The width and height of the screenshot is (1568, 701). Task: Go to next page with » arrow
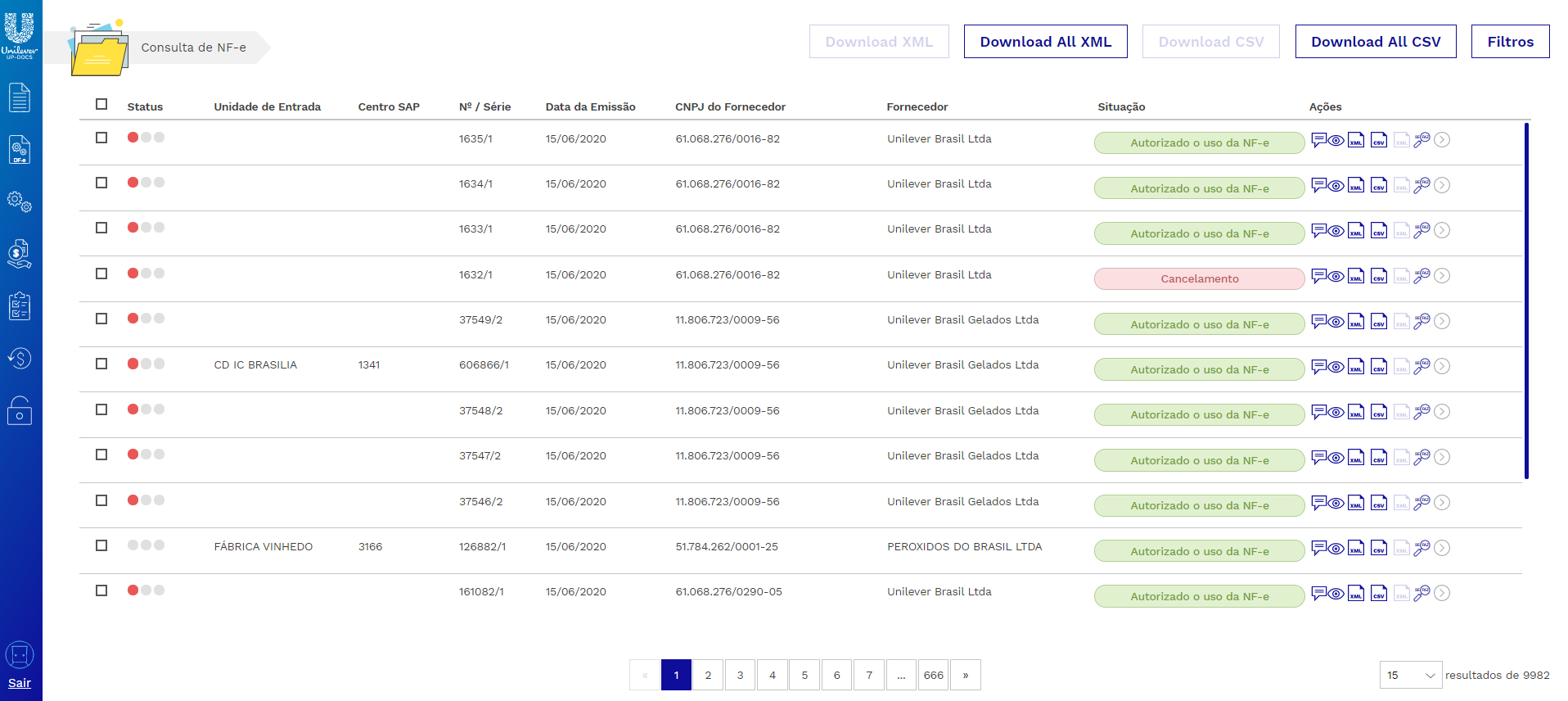click(966, 675)
